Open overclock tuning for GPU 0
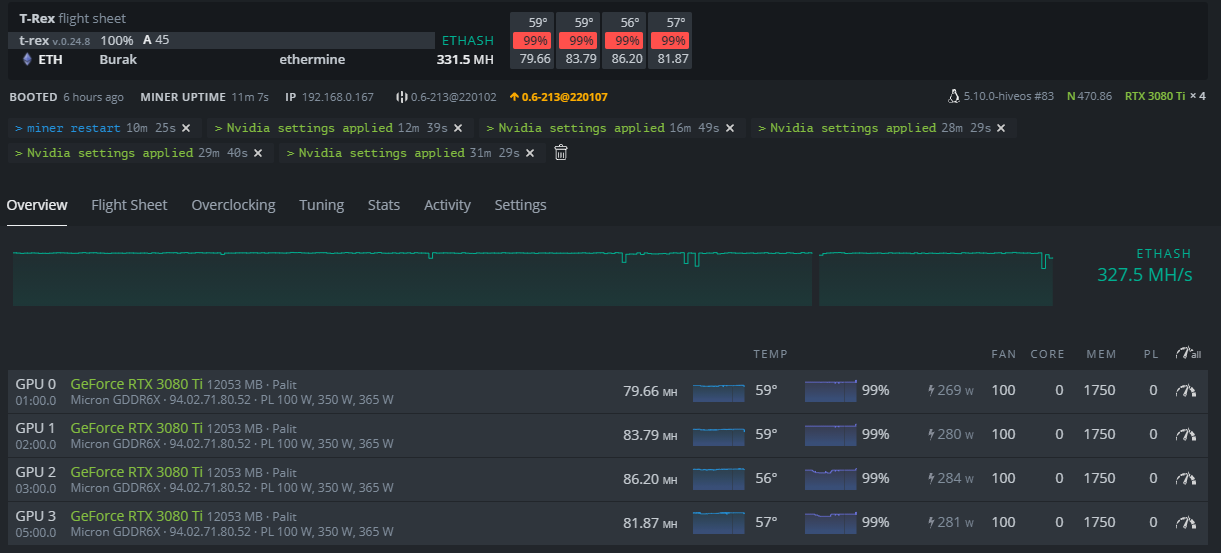The image size is (1221, 553). [x=1186, y=391]
